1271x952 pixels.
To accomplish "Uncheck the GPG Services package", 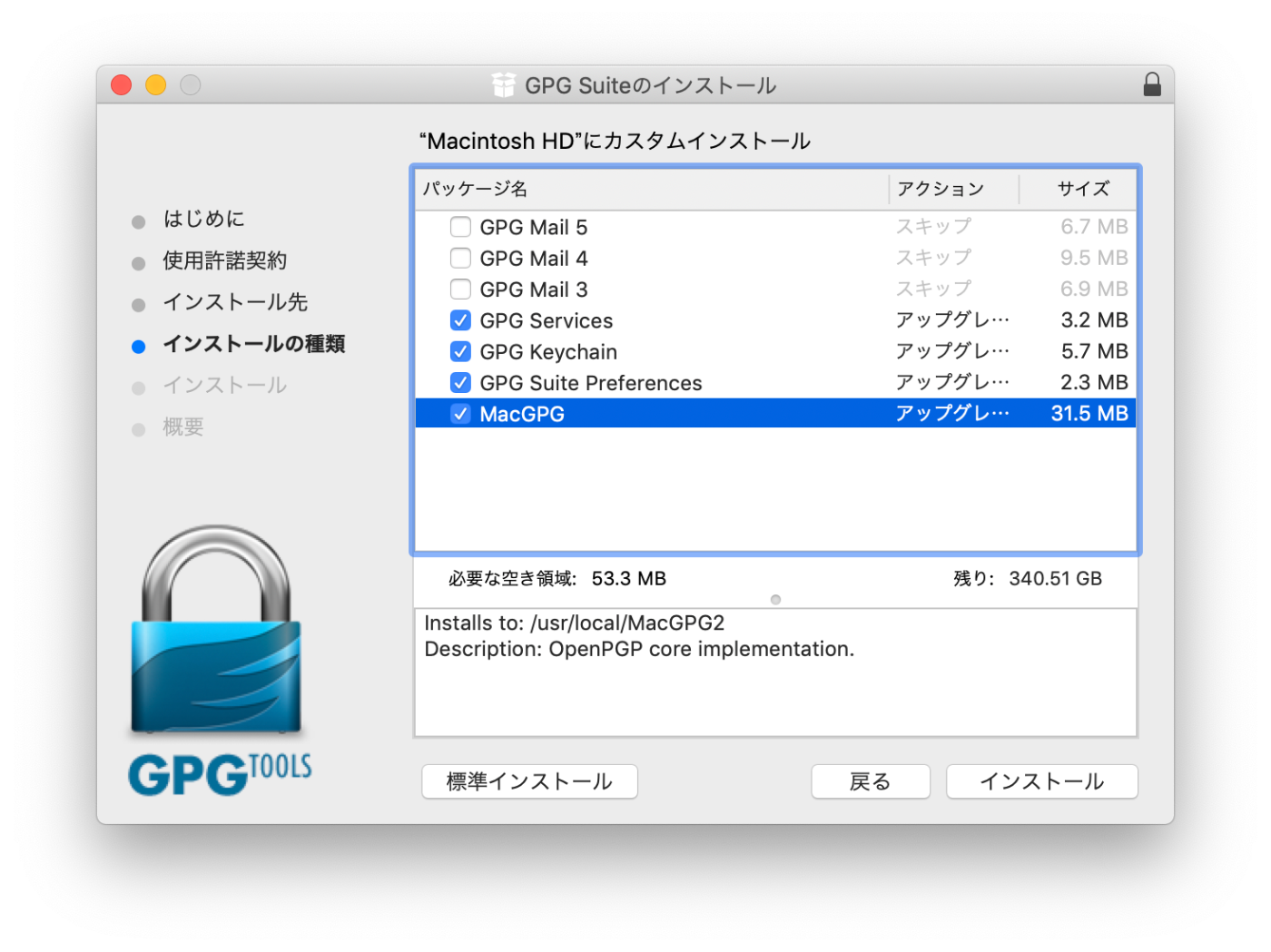I will pyautogui.click(x=460, y=320).
